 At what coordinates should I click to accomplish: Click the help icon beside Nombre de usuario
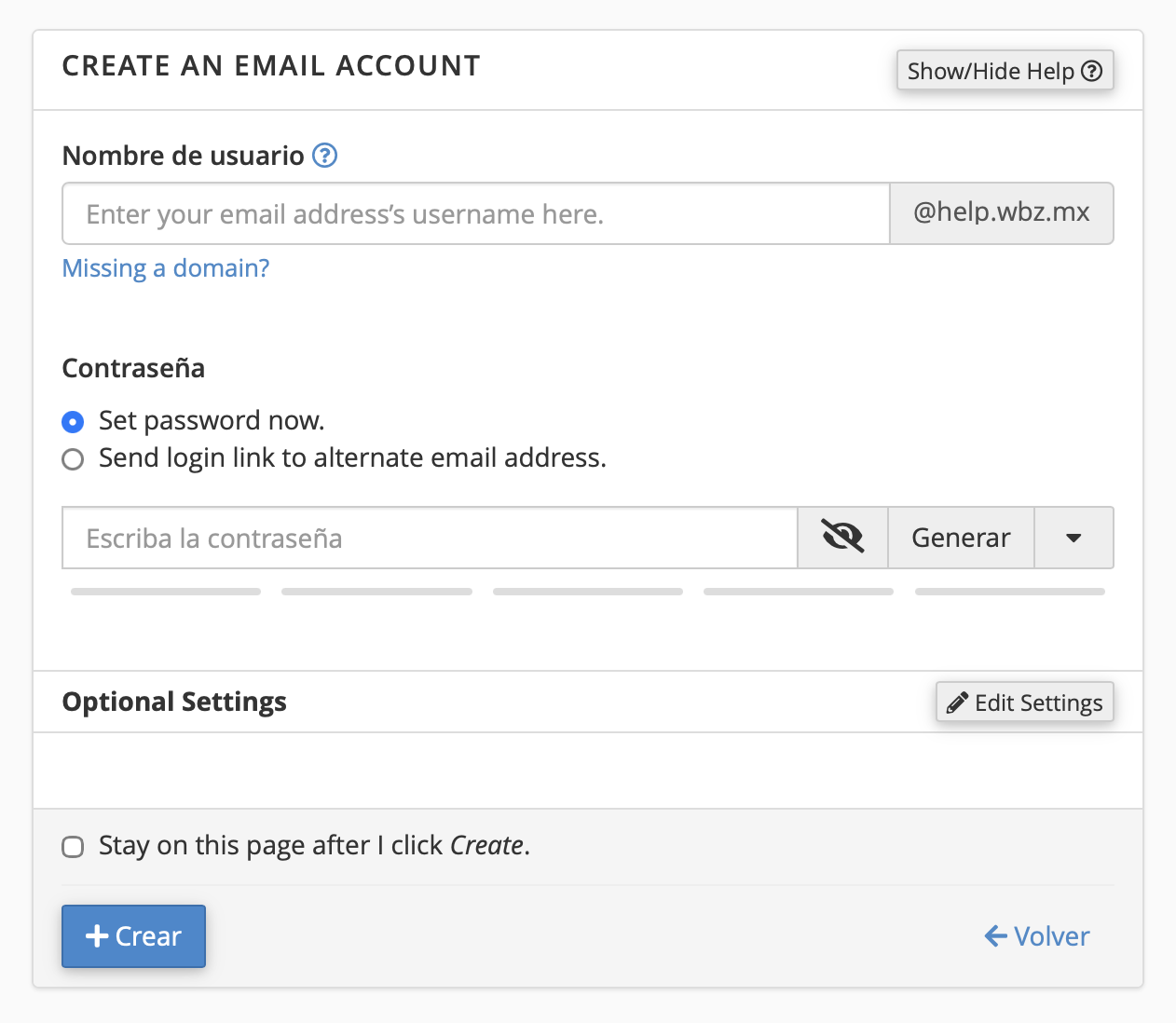(324, 156)
